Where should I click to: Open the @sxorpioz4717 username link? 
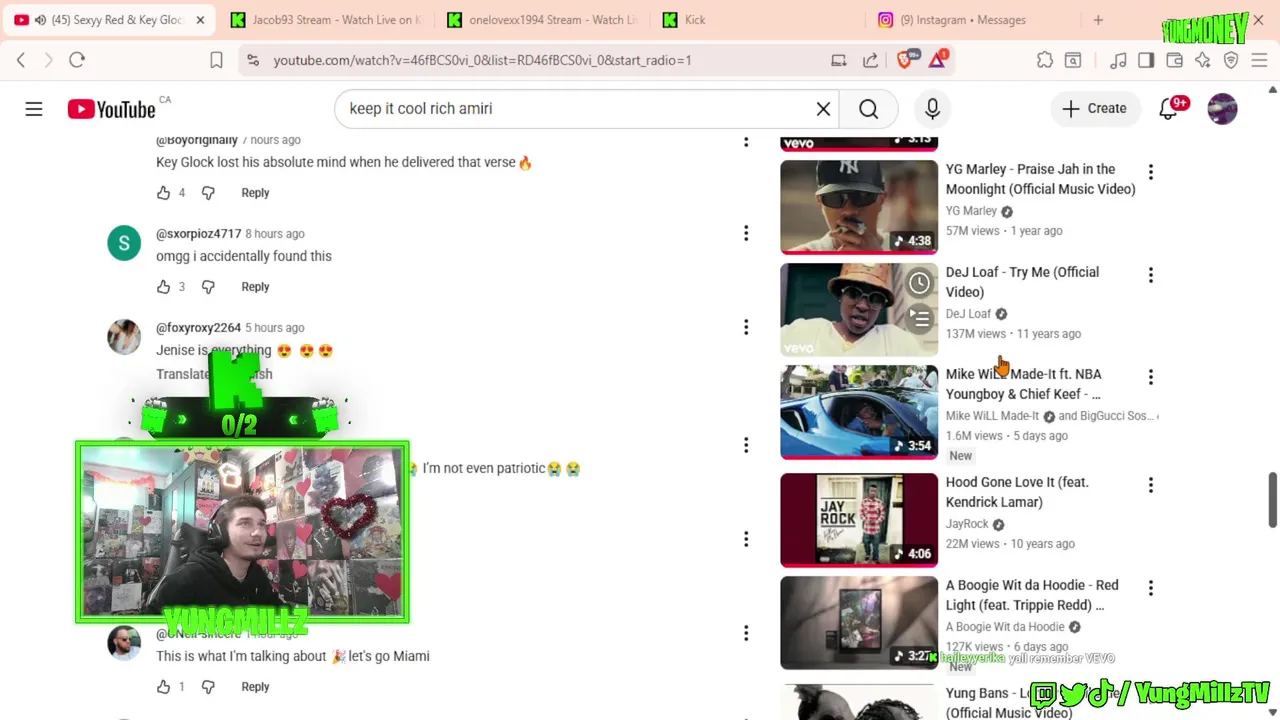tap(198, 234)
